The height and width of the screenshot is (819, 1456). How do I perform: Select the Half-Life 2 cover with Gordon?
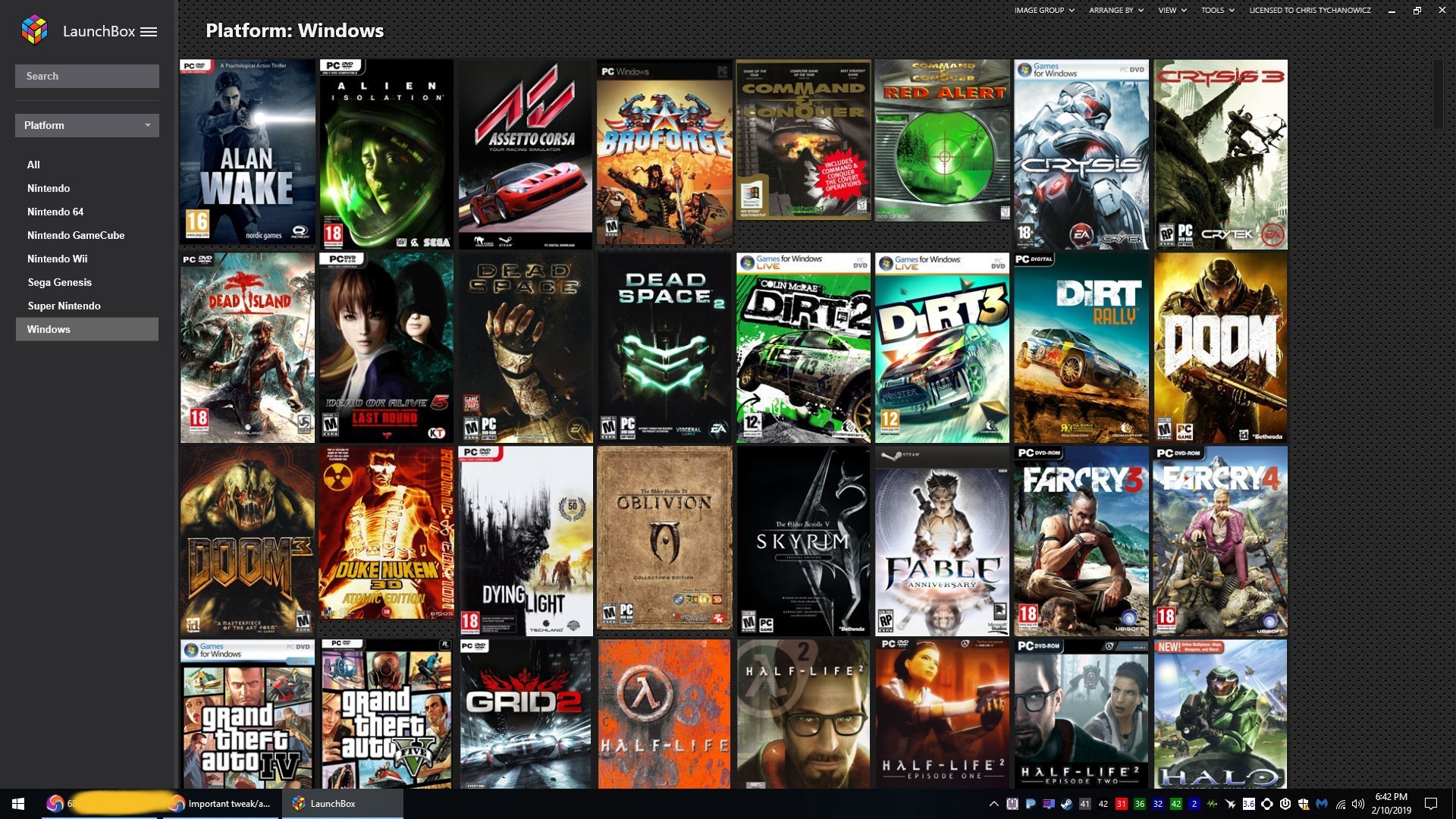tap(803, 714)
